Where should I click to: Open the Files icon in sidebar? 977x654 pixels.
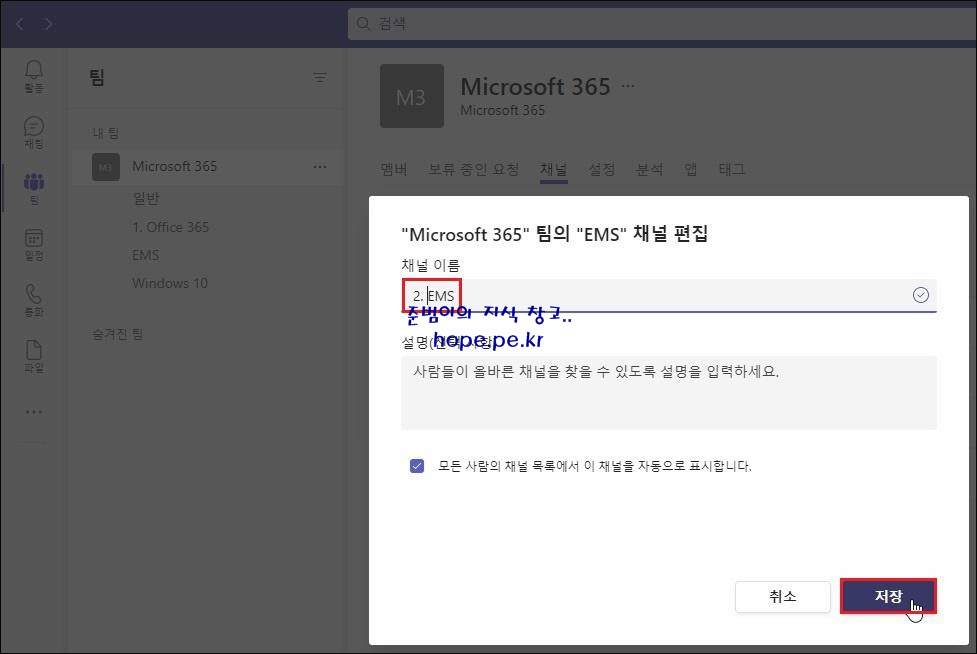pyautogui.click(x=34, y=356)
